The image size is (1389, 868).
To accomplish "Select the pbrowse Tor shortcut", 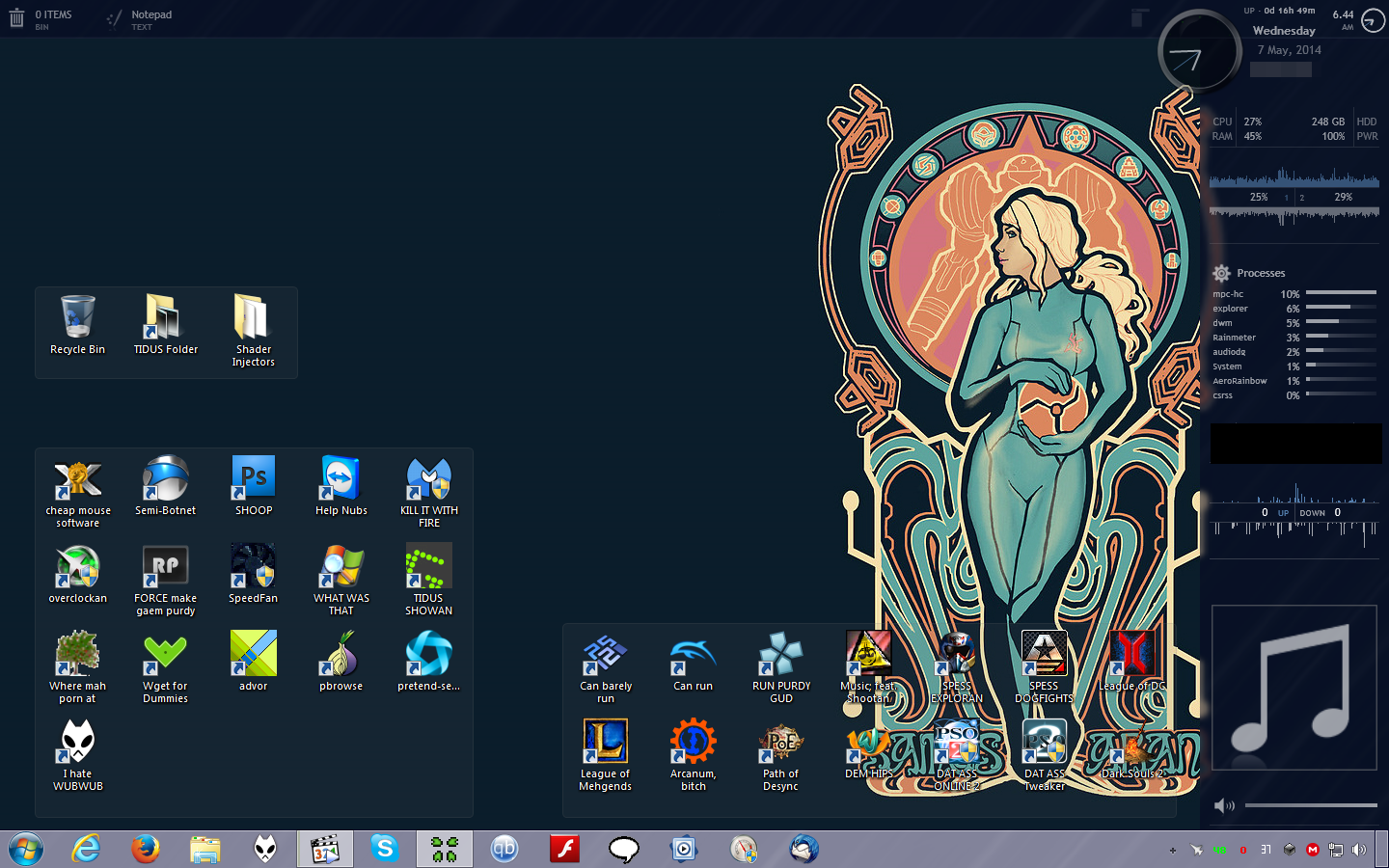I will [341, 663].
